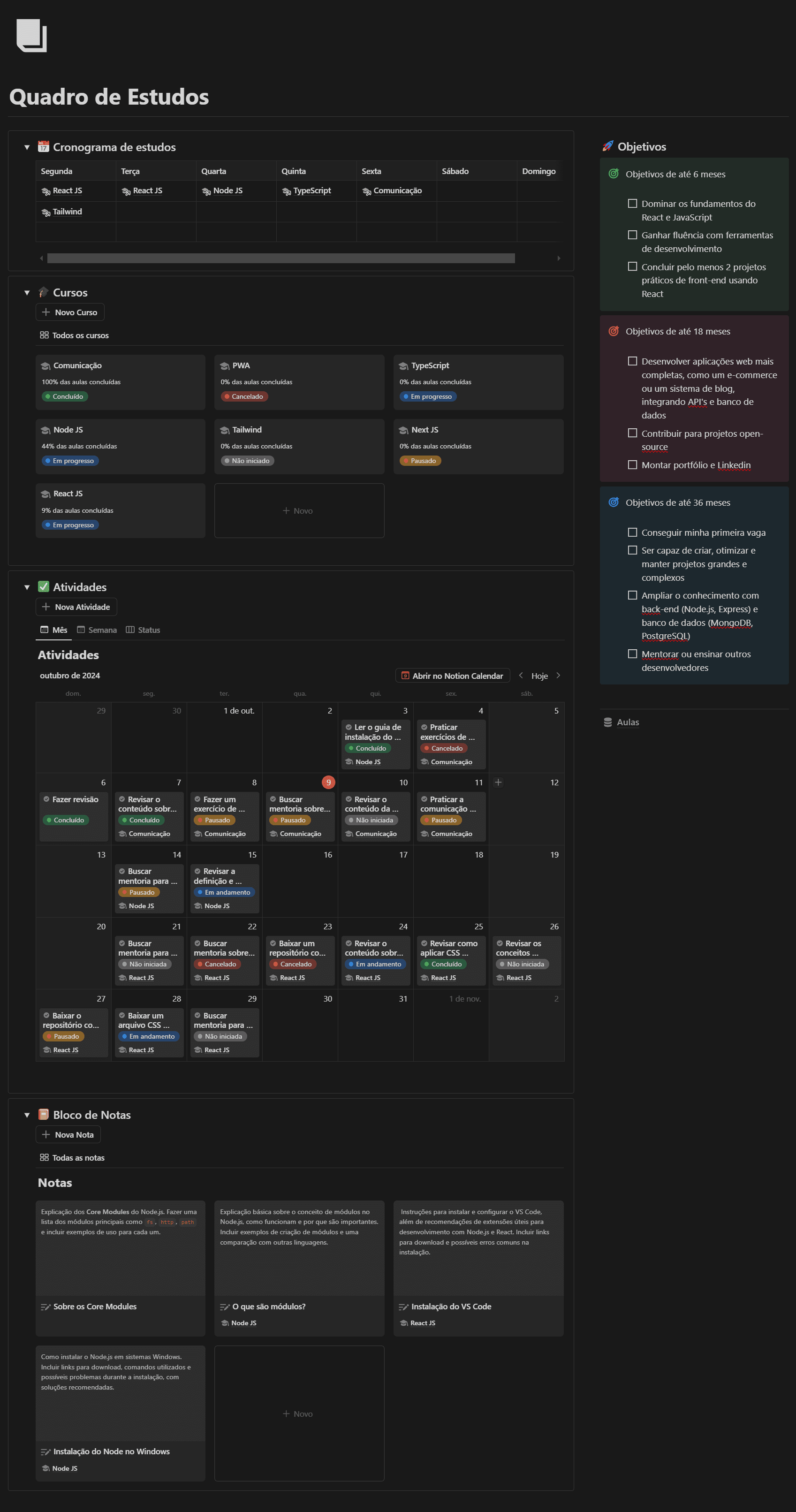Viewport: 796px width, 1512px height.
Task: Click the red target icon for 18-month goals
Action: (614, 331)
